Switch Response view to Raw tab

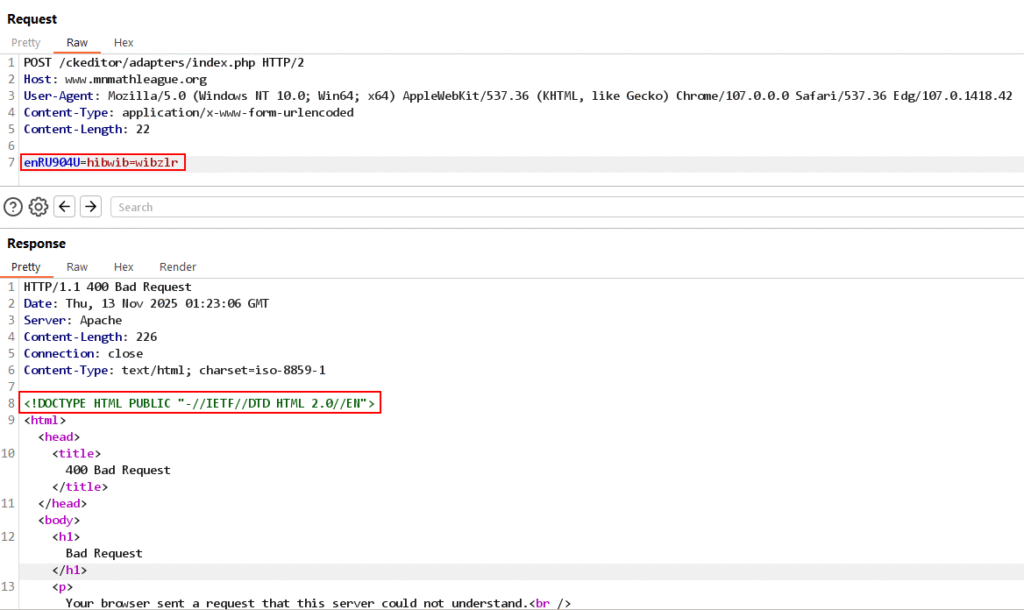77,267
